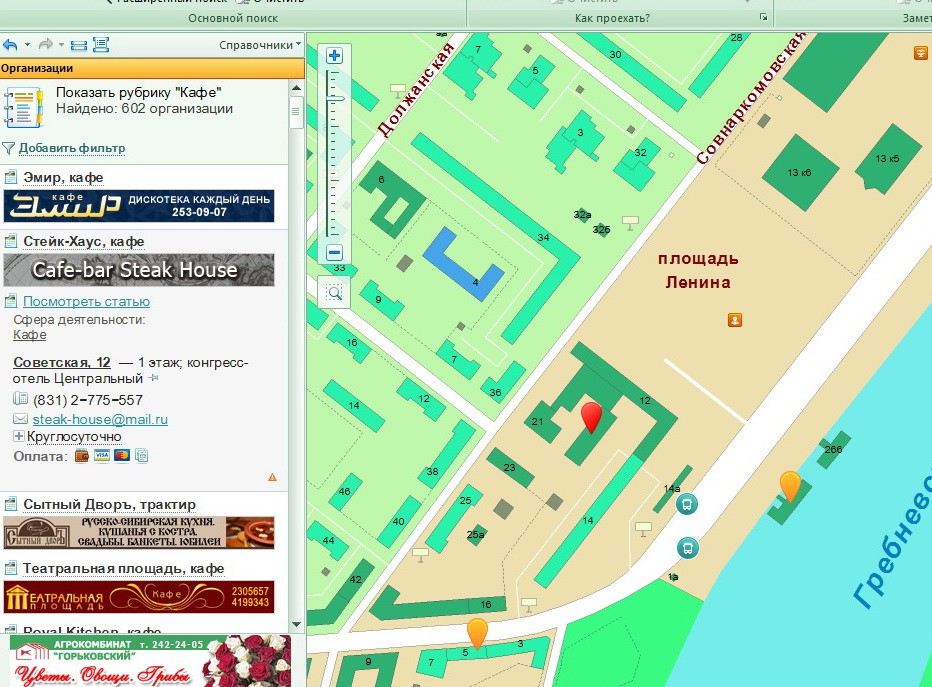This screenshot has width=932, height=687.
Task: Go back using the blue back arrow
Action: [10, 45]
